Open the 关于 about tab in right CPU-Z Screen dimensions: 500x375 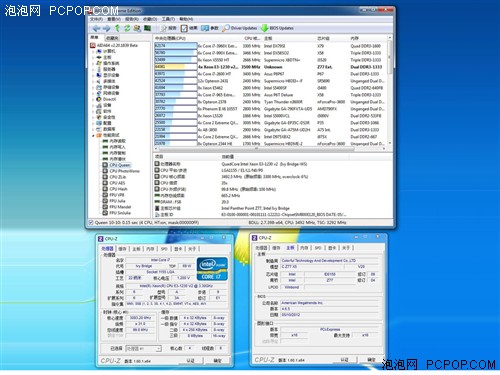pyautogui.click(x=346, y=248)
